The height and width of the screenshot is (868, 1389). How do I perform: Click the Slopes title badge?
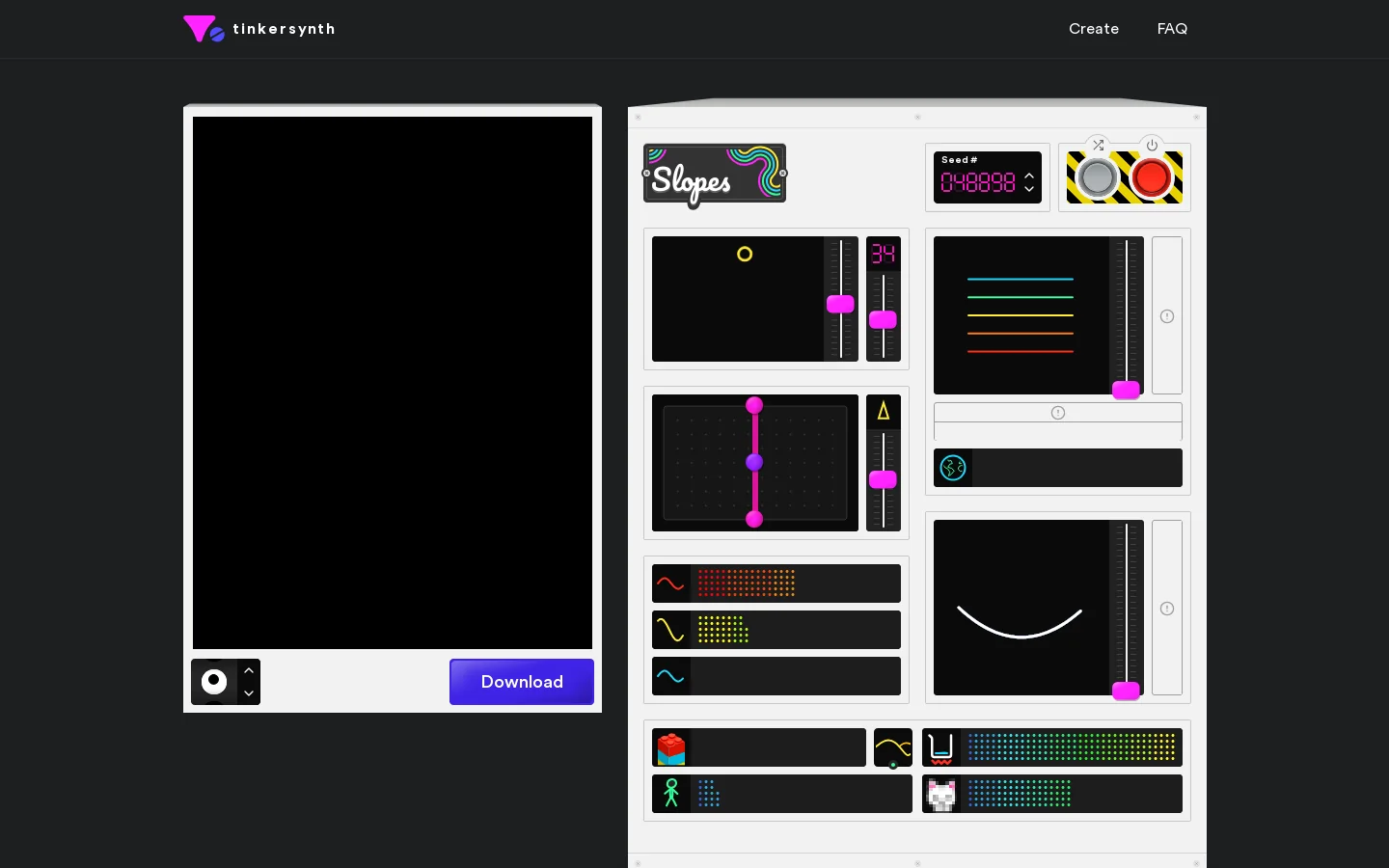pos(715,175)
